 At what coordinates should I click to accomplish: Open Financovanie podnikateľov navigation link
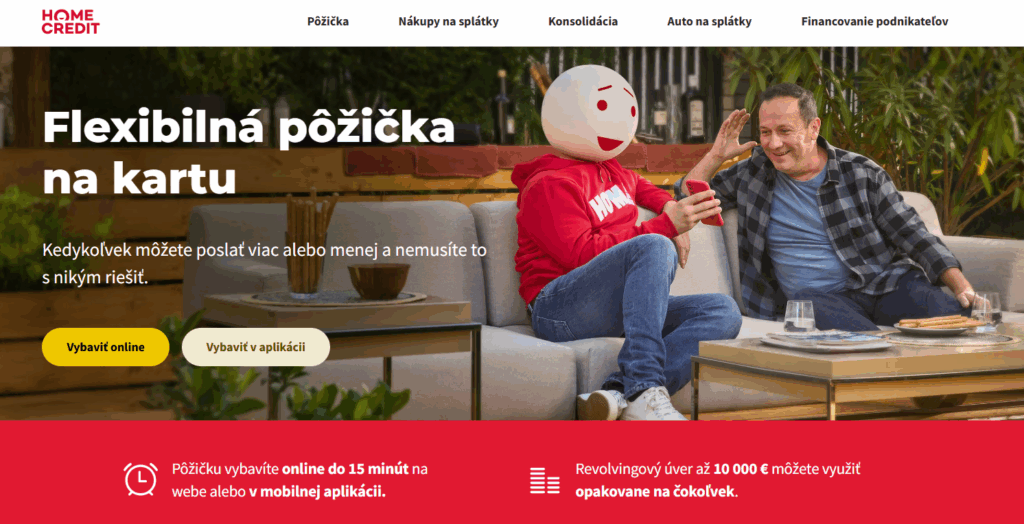[x=875, y=22]
